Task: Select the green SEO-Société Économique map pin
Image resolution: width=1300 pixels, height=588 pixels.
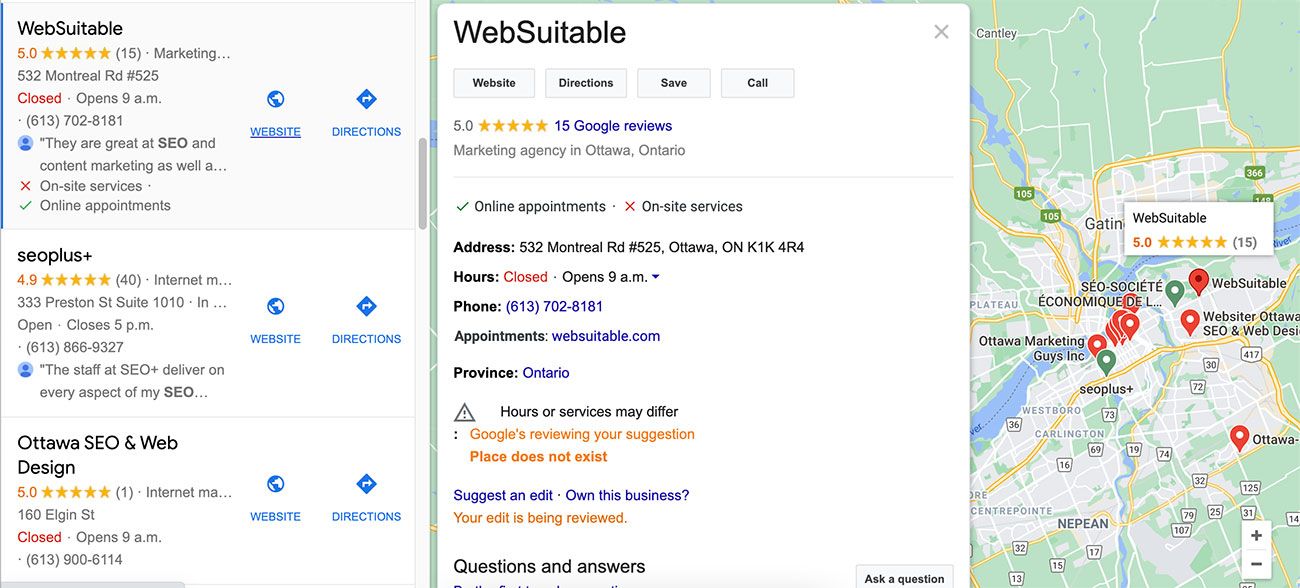Action: (x=1175, y=291)
